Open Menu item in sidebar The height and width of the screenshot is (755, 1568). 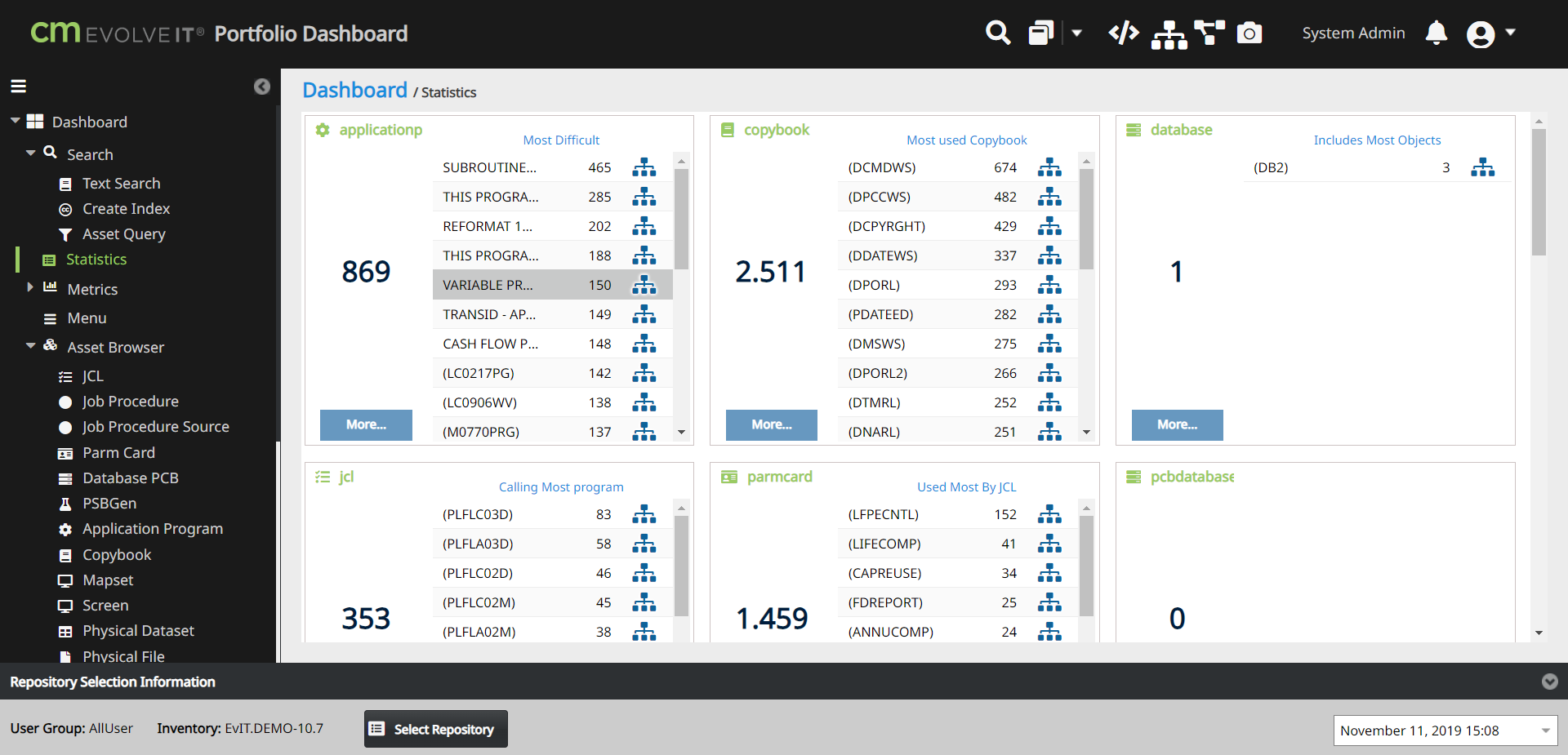point(87,318)
